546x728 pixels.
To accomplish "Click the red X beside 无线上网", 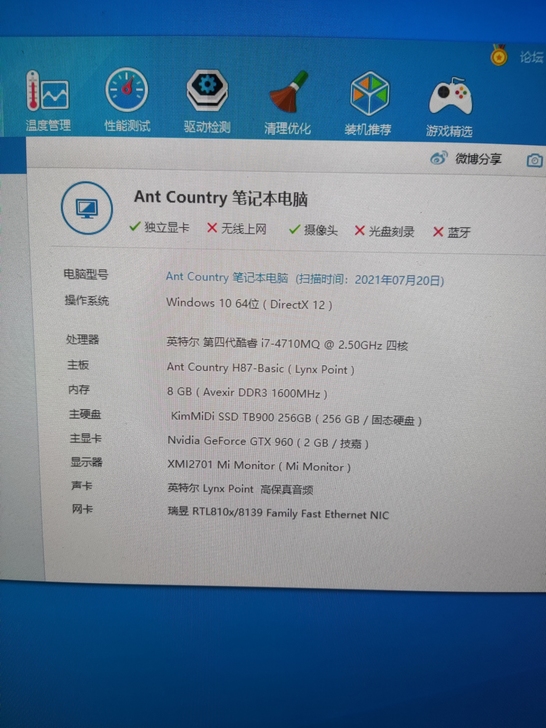I will 212,228.
